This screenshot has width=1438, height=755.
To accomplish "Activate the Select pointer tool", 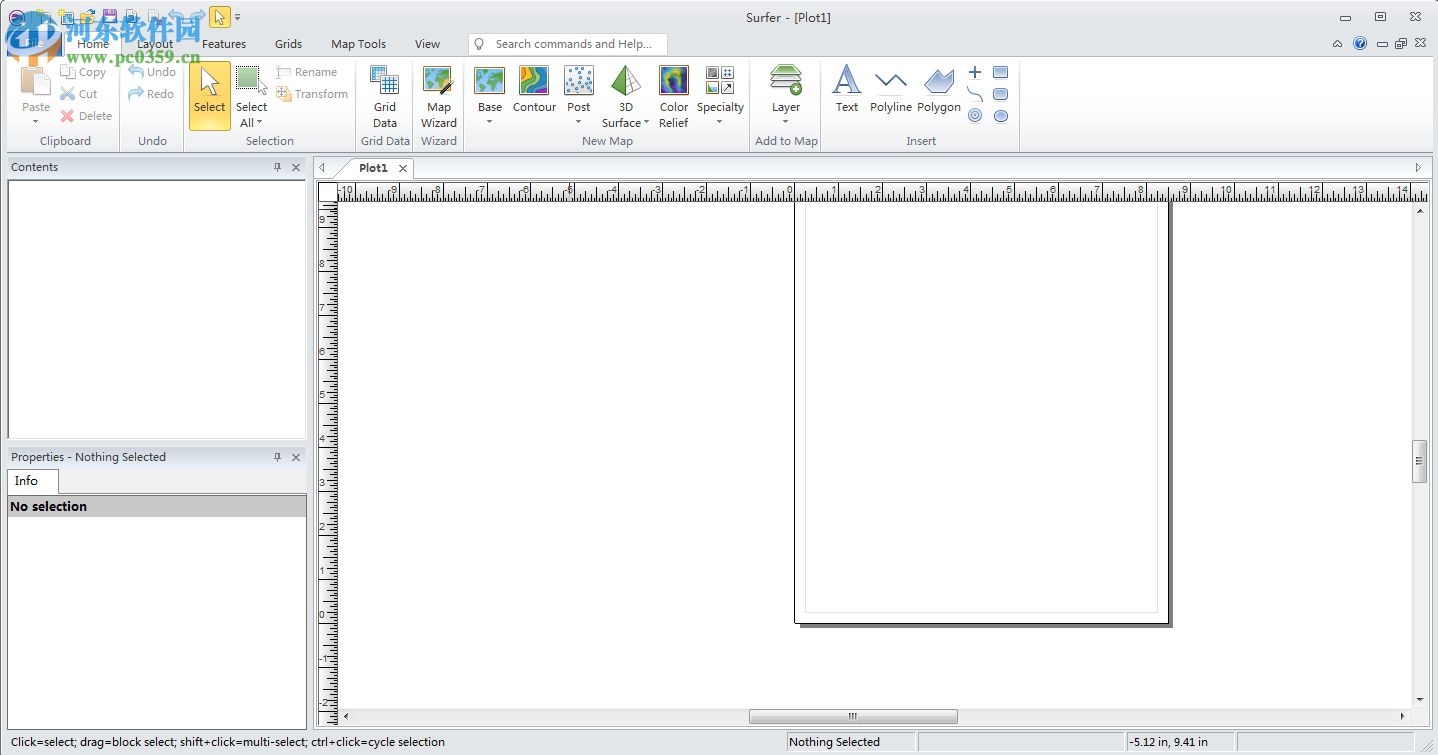I will (x=210, y=96).
